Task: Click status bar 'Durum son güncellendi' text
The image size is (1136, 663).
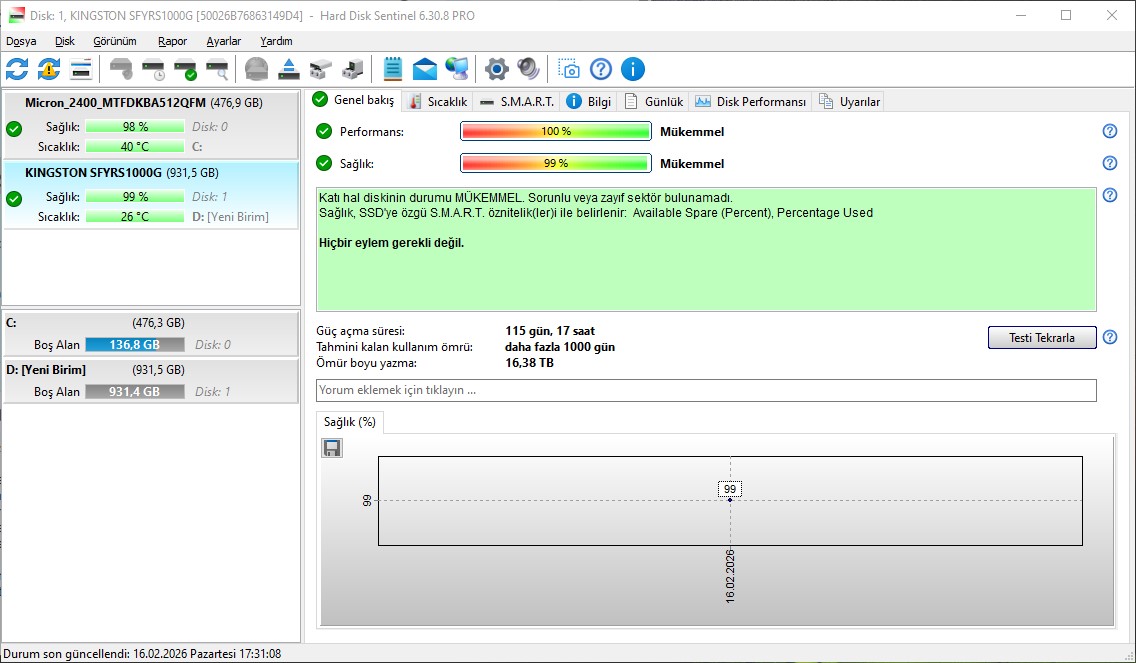Action: click(142, 654)
